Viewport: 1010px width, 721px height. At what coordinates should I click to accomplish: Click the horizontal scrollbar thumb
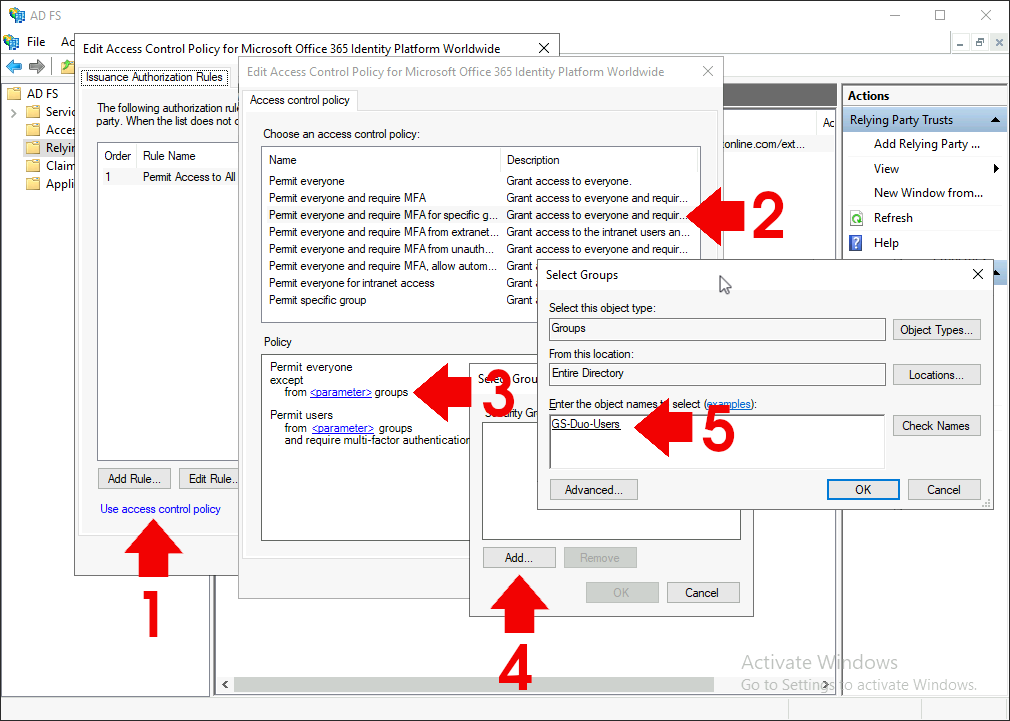(x=473, y=684)
